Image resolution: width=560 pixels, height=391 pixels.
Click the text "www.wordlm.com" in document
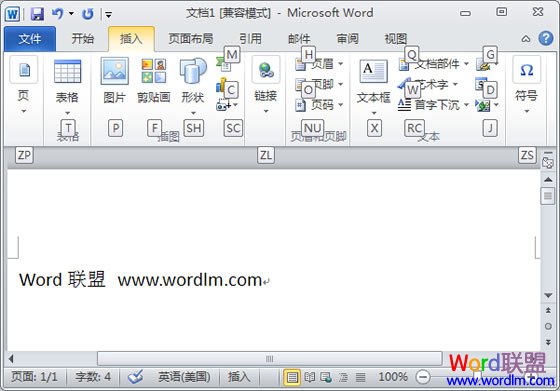[x=190, y=280]
